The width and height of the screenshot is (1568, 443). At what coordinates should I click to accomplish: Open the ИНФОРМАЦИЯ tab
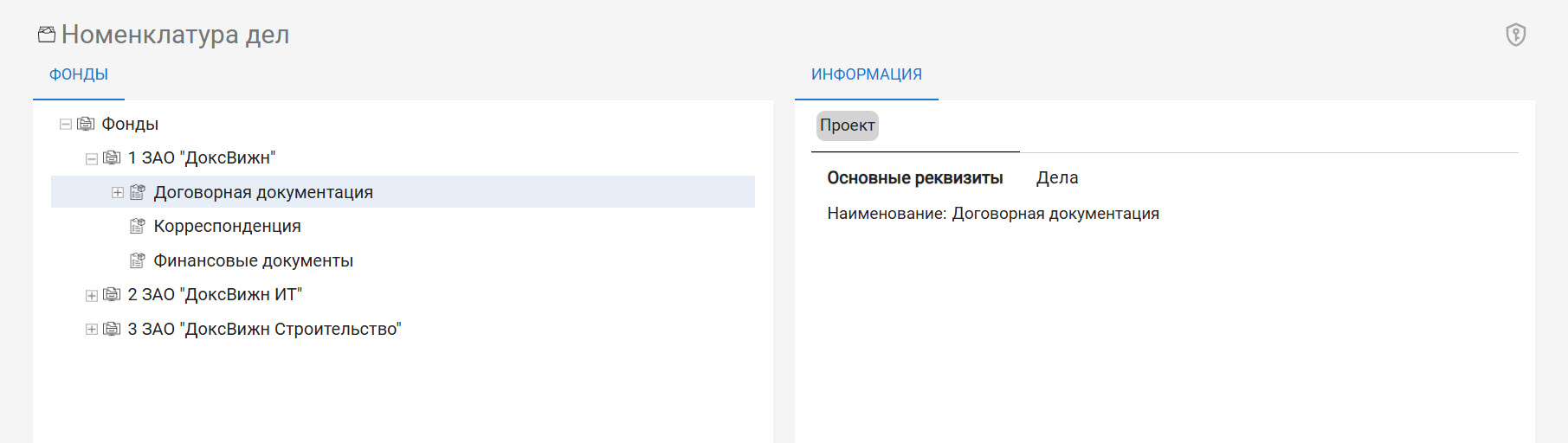[x=867, y=74]
